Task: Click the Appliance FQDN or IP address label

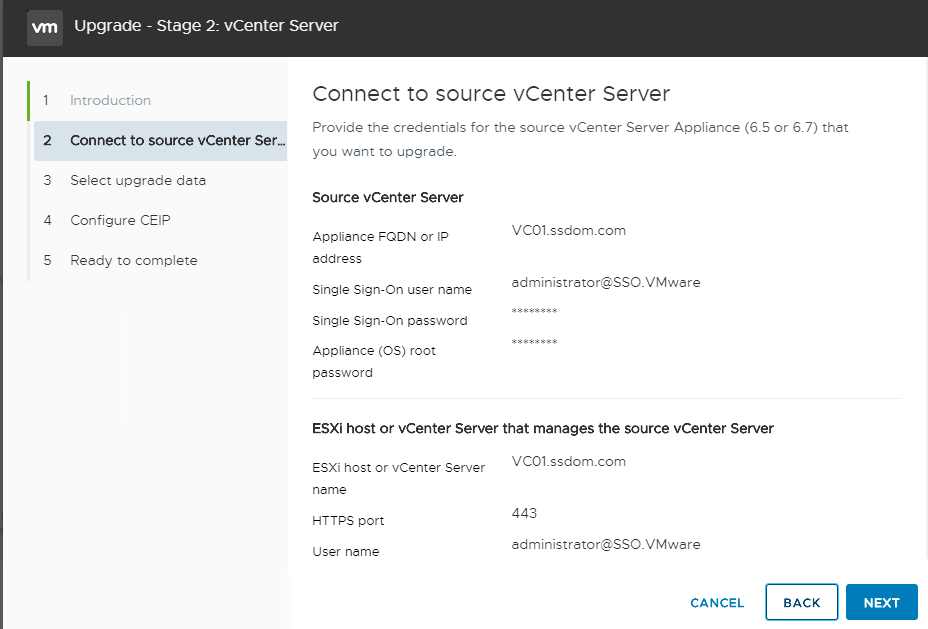Action: [381, 247]
